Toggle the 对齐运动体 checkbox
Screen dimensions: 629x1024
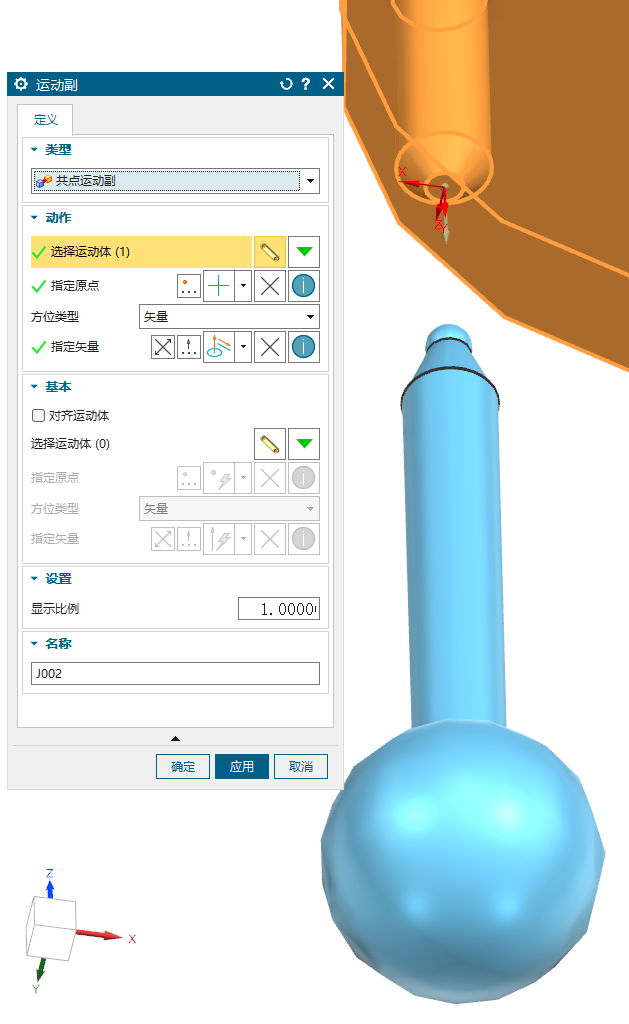click(x=39, y=415)
